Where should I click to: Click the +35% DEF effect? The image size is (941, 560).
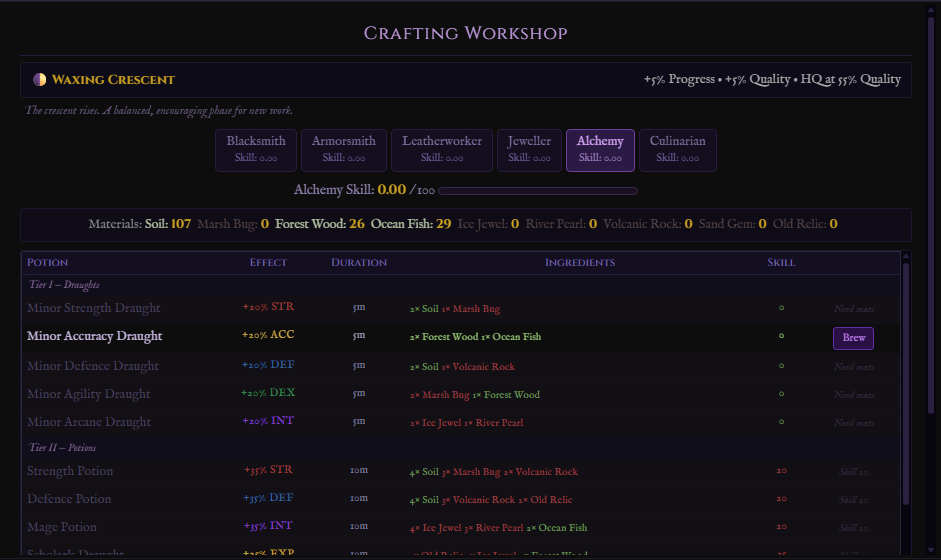coord(268,498)
